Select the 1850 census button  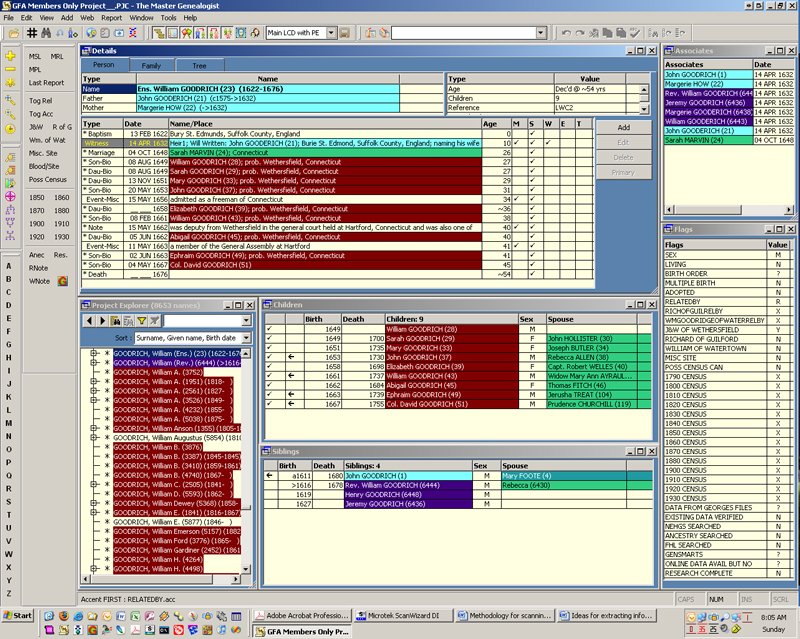[36, 198]
